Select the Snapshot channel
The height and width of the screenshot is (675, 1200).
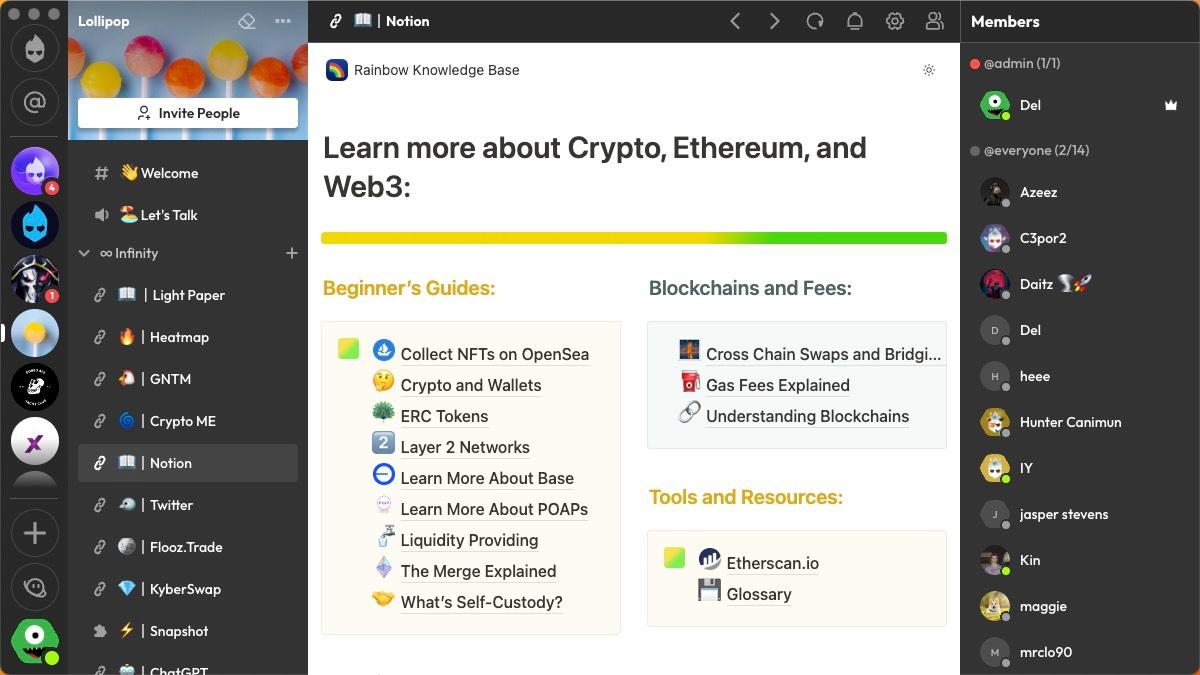[188, 631]
